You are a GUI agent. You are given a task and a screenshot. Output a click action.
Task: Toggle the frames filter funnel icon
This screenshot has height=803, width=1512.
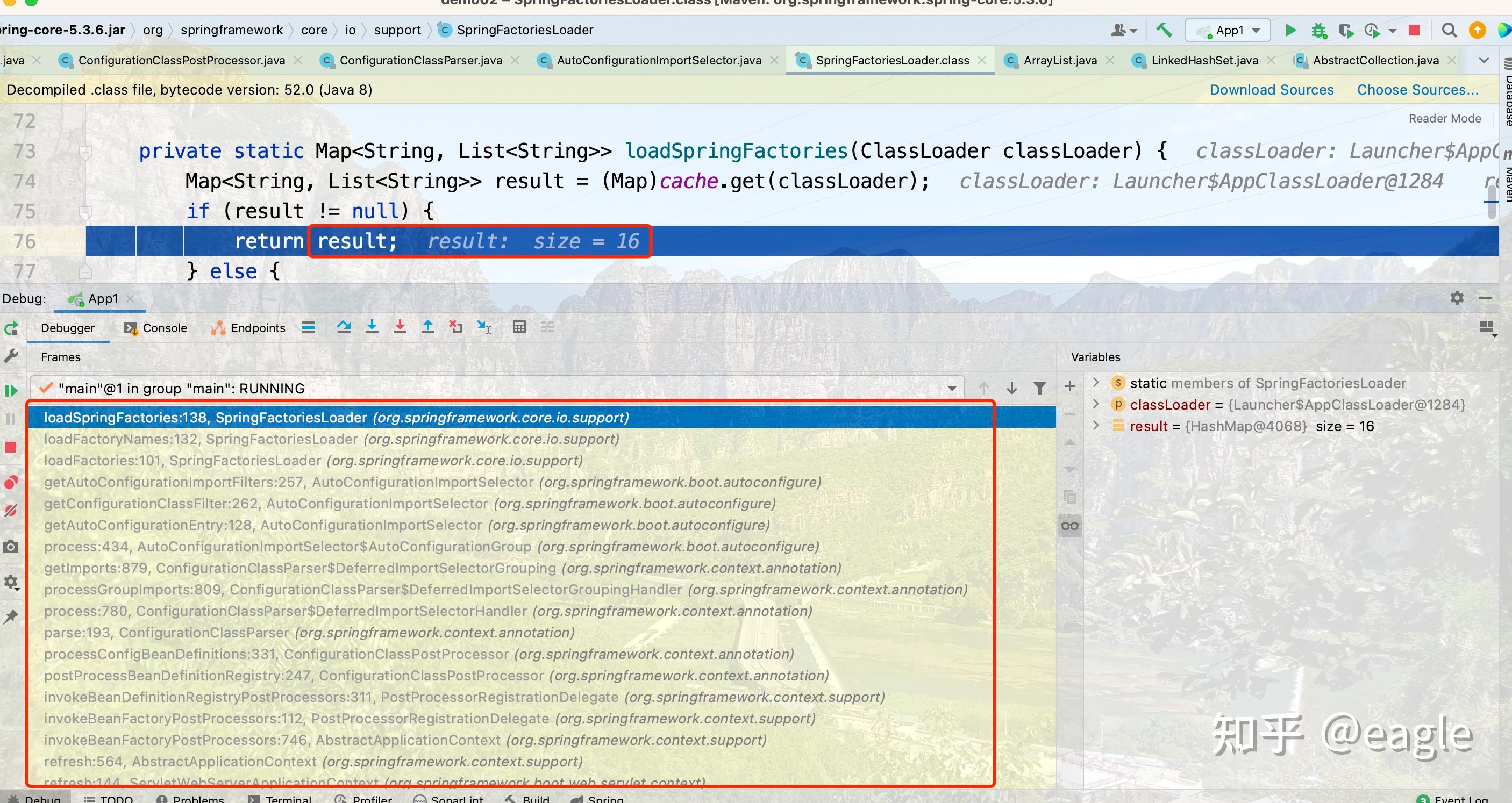tap(1039, 388)
